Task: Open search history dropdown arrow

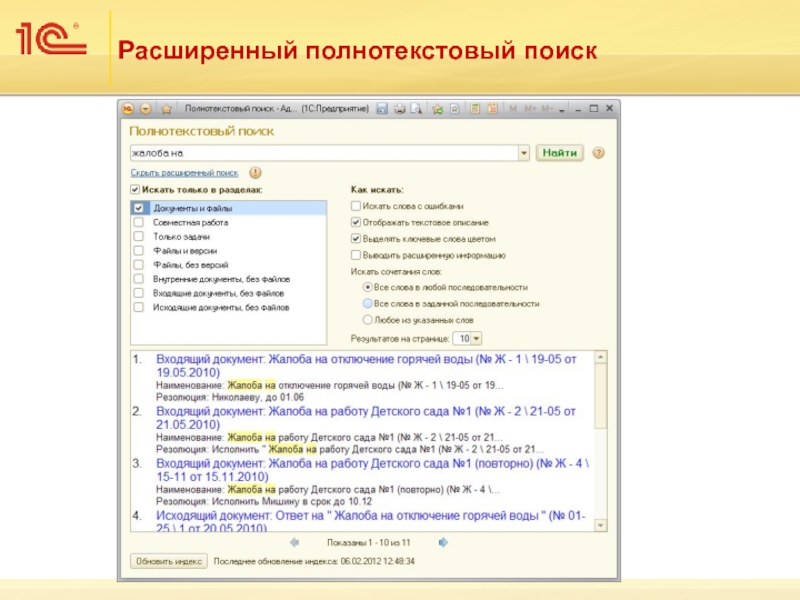Action: pos(523,153)
